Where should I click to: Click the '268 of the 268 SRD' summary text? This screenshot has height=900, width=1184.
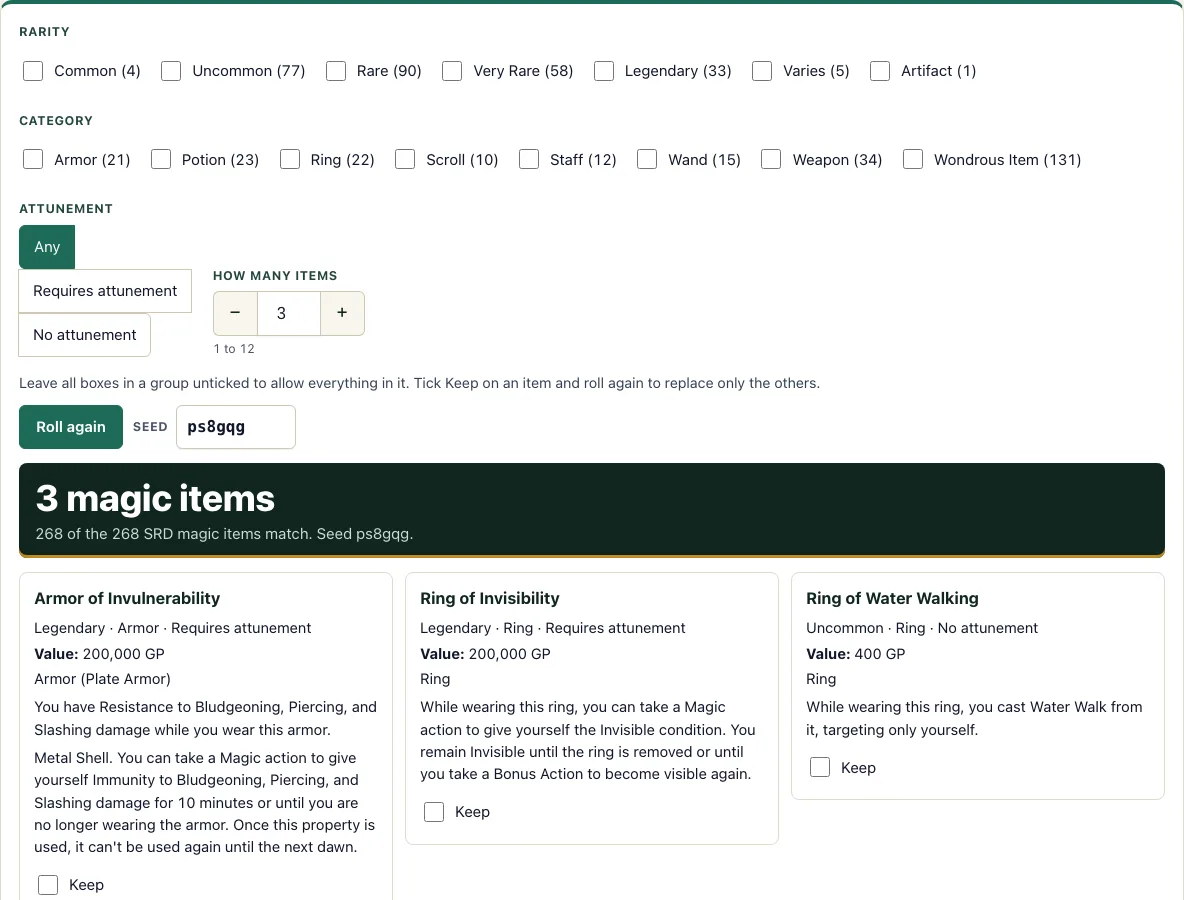[x=224, y=534]
